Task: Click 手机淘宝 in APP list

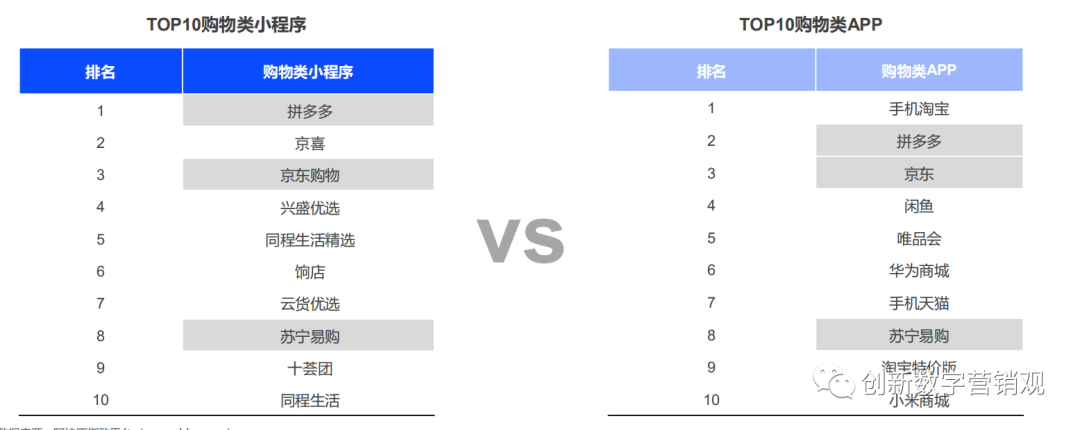Action: pos(919,109)
